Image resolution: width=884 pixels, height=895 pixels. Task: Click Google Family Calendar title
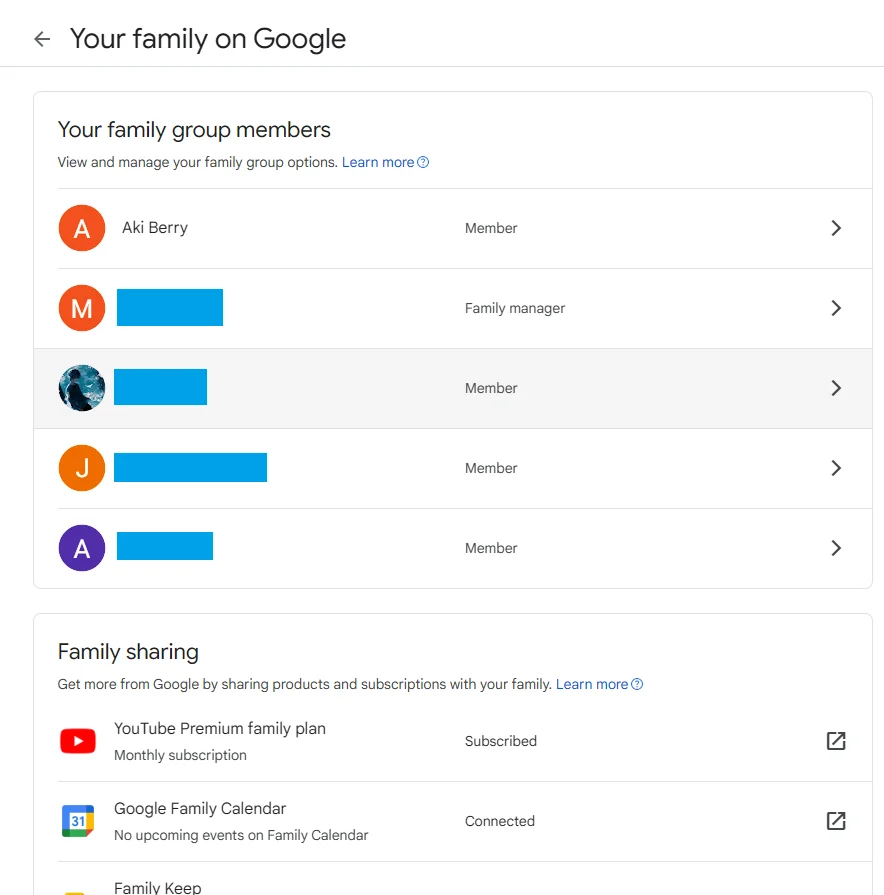point(200,808)
